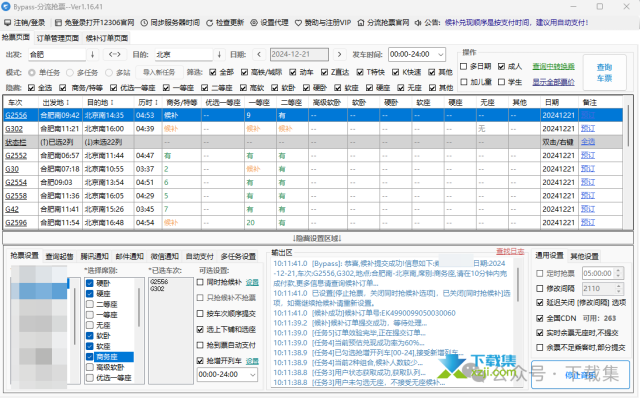The width and height of the screenshot is (640, 399).
Task: Click the 检查更新 refresh icon
Action: [209, 23]
